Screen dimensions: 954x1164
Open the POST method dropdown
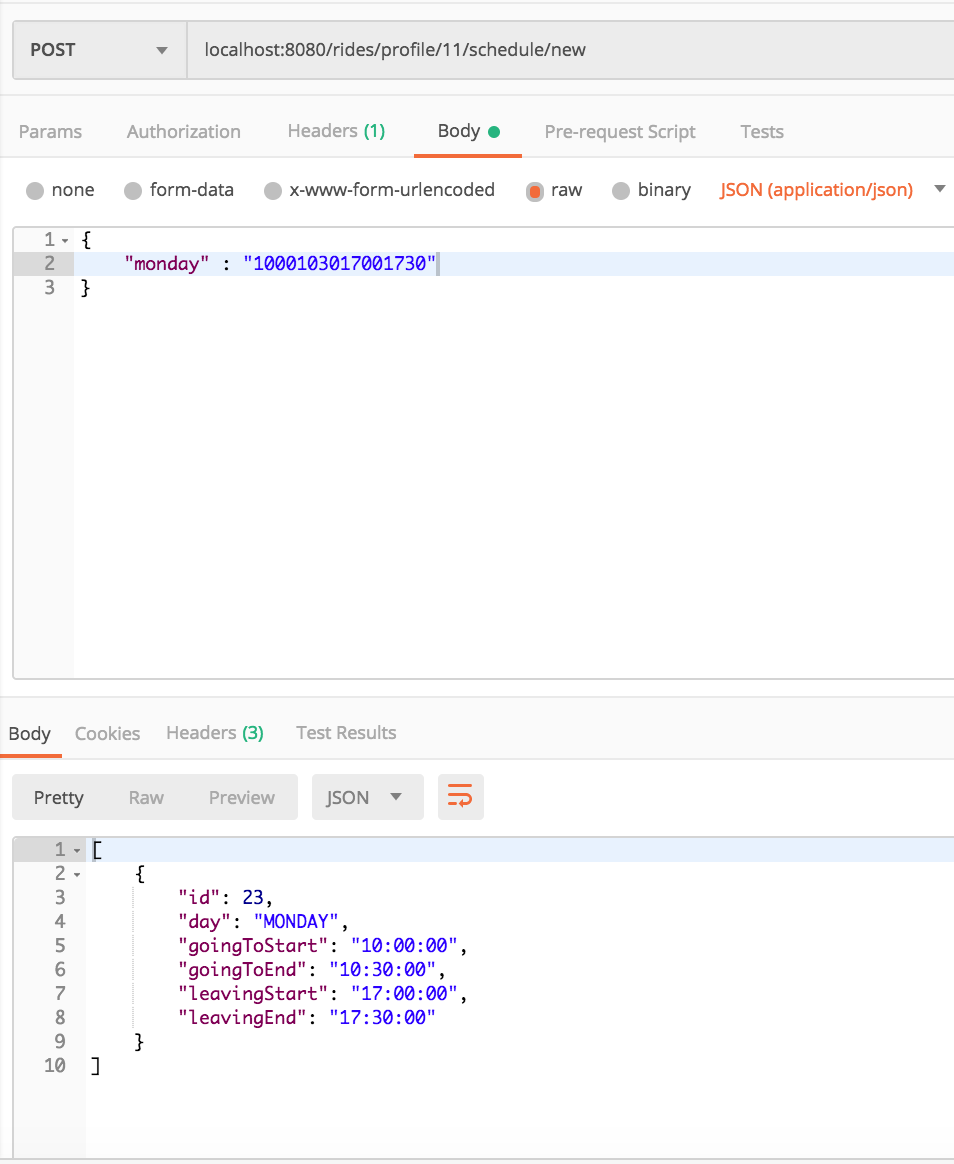tap(99, 50)
